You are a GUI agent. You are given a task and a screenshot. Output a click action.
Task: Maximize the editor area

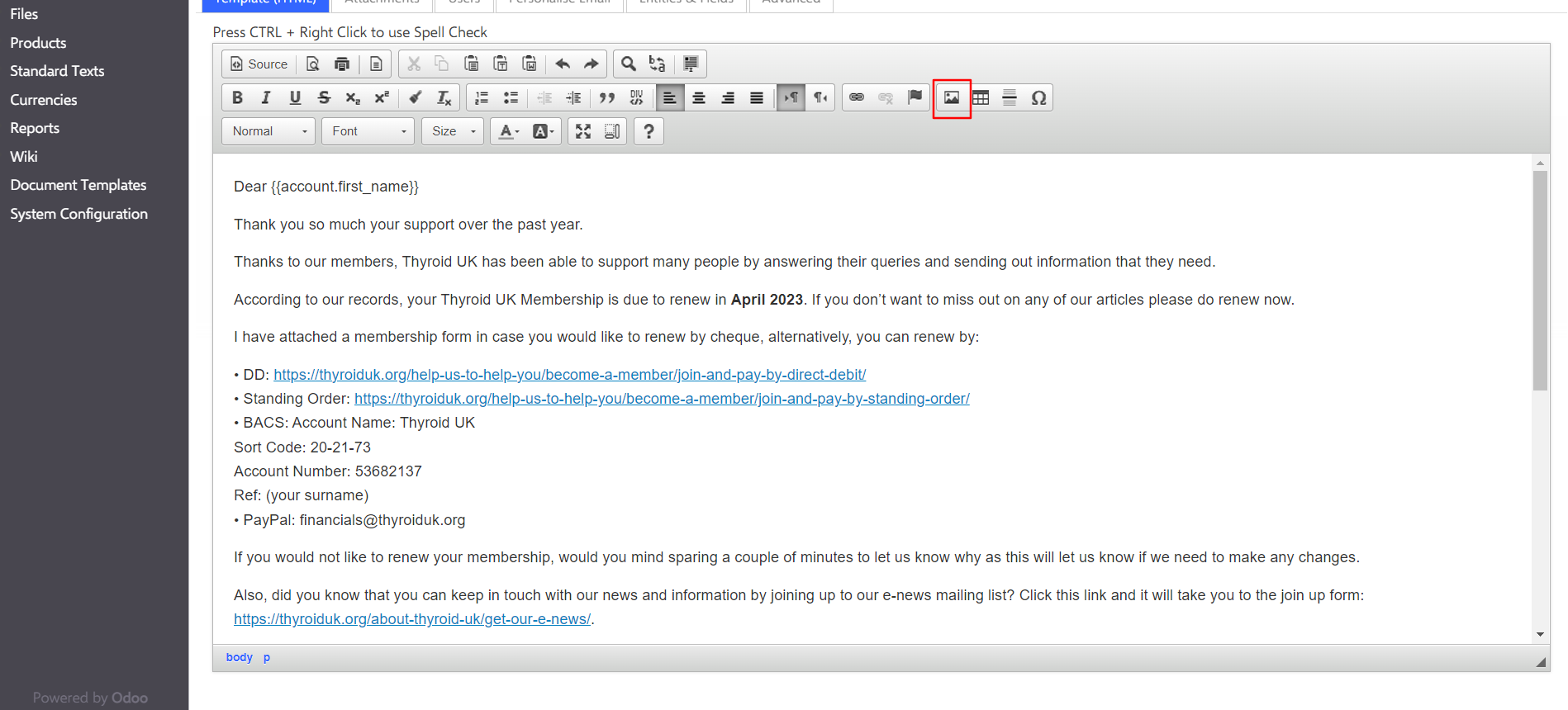(583, 131)
